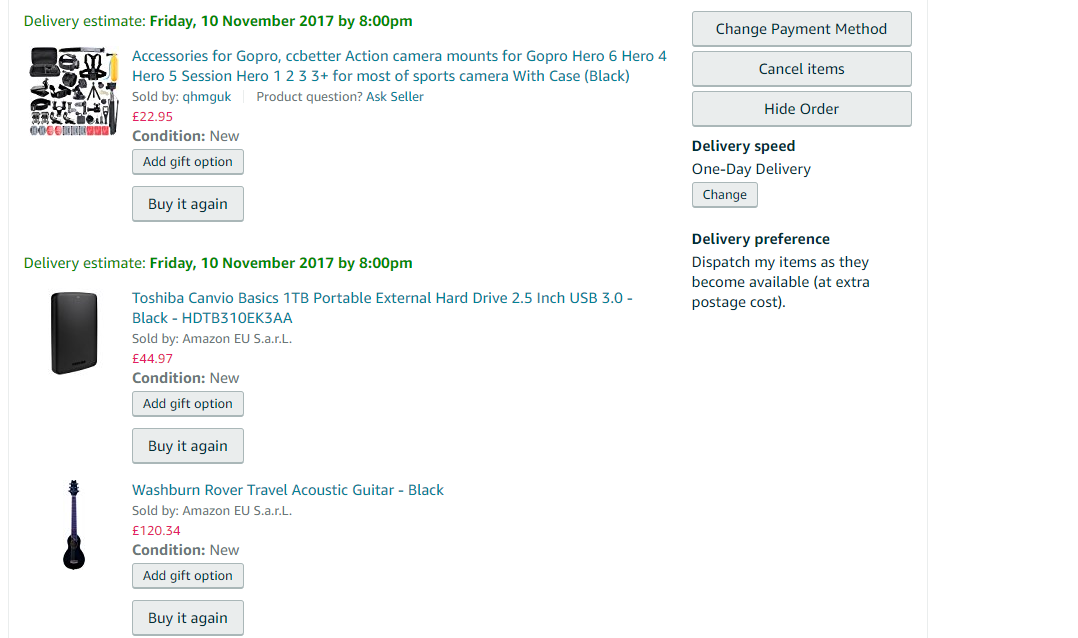Viewport: 1078px width, 638px height.
Task: Click the £120.34 guitar price
Action: 156,531
